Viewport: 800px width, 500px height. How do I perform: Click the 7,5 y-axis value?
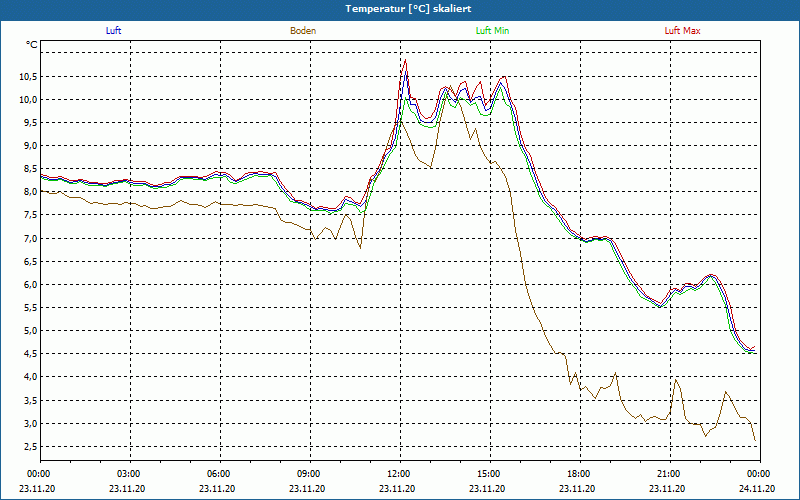(31, 215)
